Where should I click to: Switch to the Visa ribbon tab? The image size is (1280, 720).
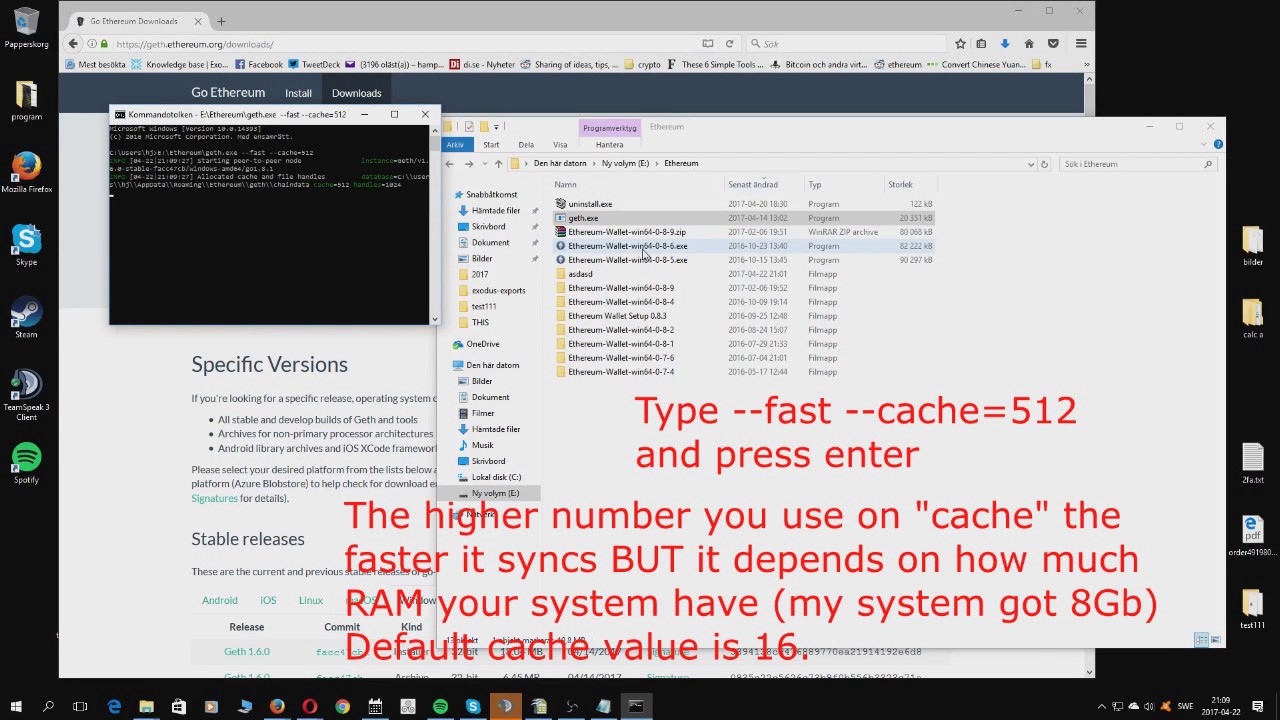click(x=560, y=144)
